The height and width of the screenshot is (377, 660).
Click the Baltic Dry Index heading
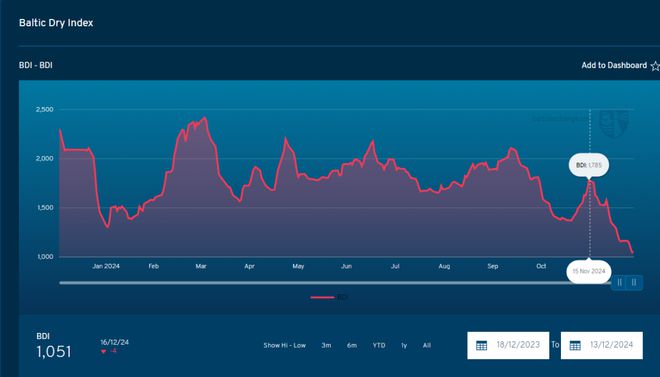[x=56, y=23]
